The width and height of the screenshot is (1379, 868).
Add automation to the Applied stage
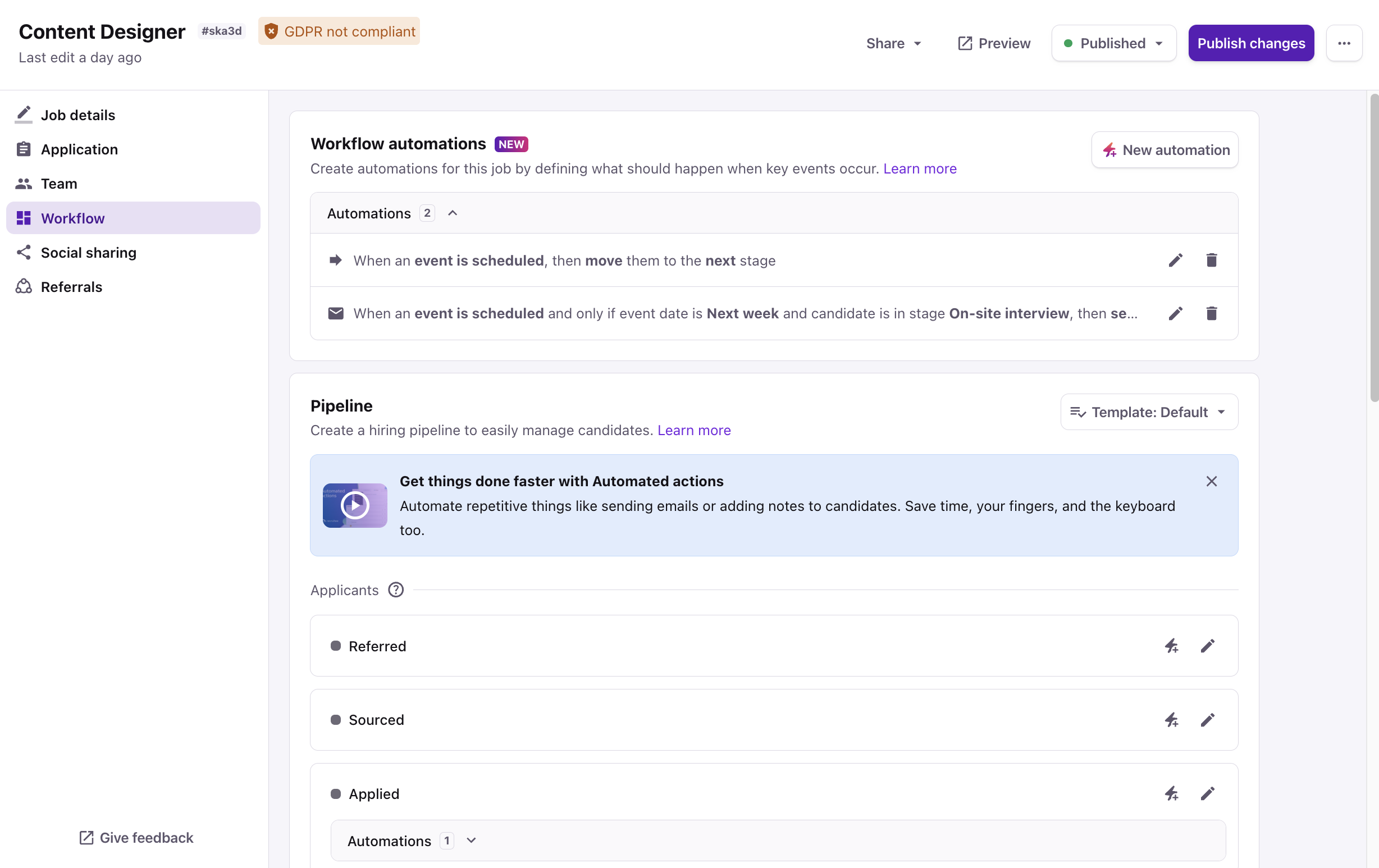(1171, 793)
